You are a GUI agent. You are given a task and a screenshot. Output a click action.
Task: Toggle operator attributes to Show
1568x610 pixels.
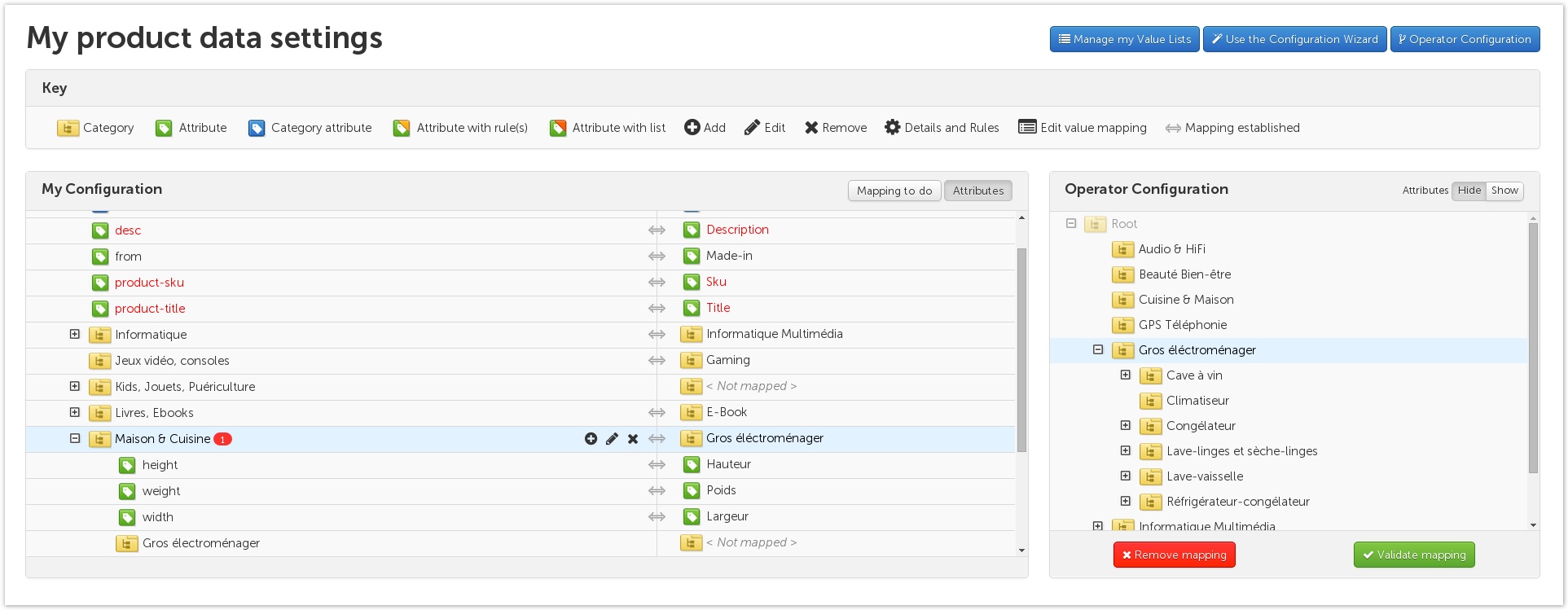click(x=1504, y=191)
